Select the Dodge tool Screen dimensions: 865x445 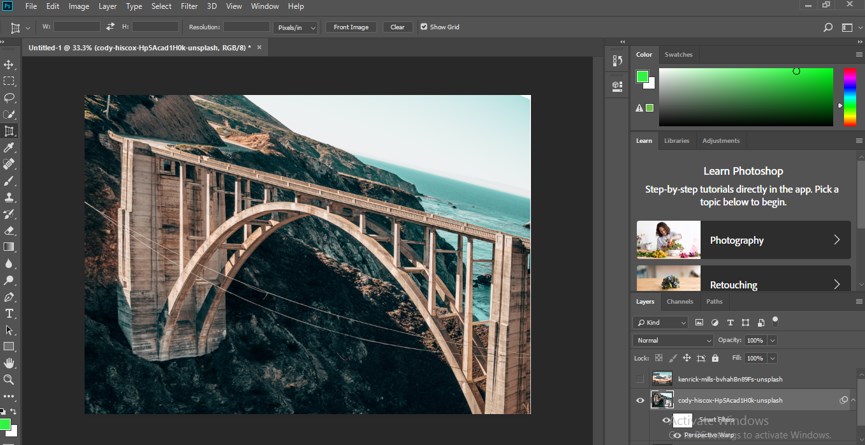pos(9,280)
